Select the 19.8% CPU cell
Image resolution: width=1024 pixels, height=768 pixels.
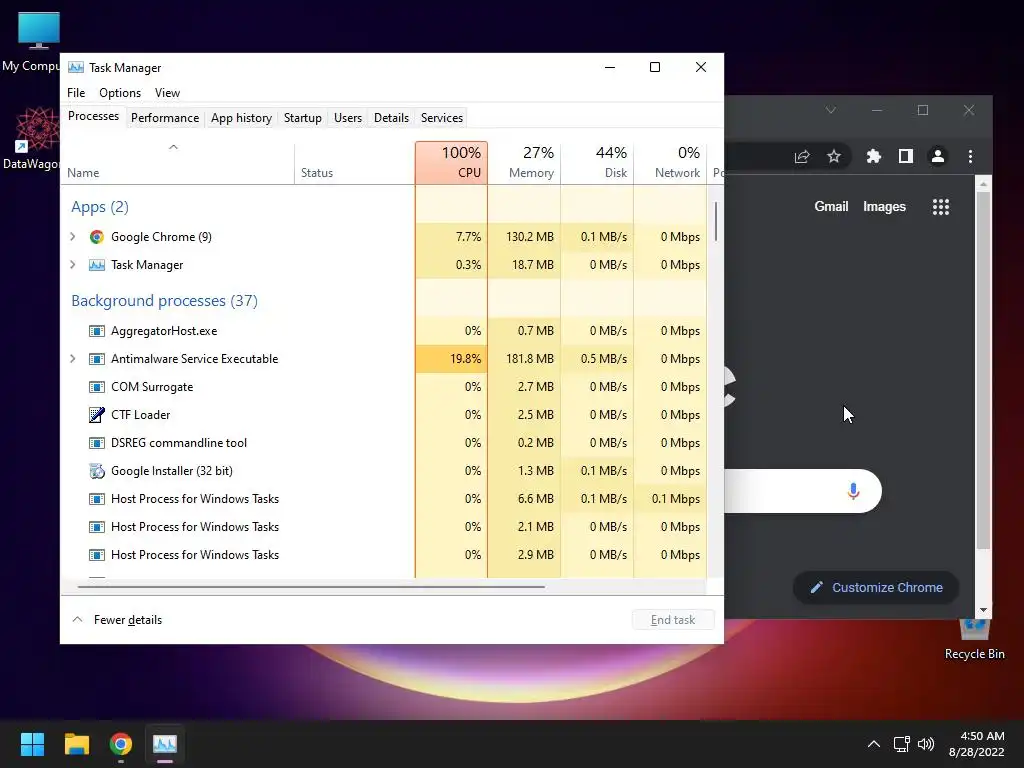pos(451,359)
